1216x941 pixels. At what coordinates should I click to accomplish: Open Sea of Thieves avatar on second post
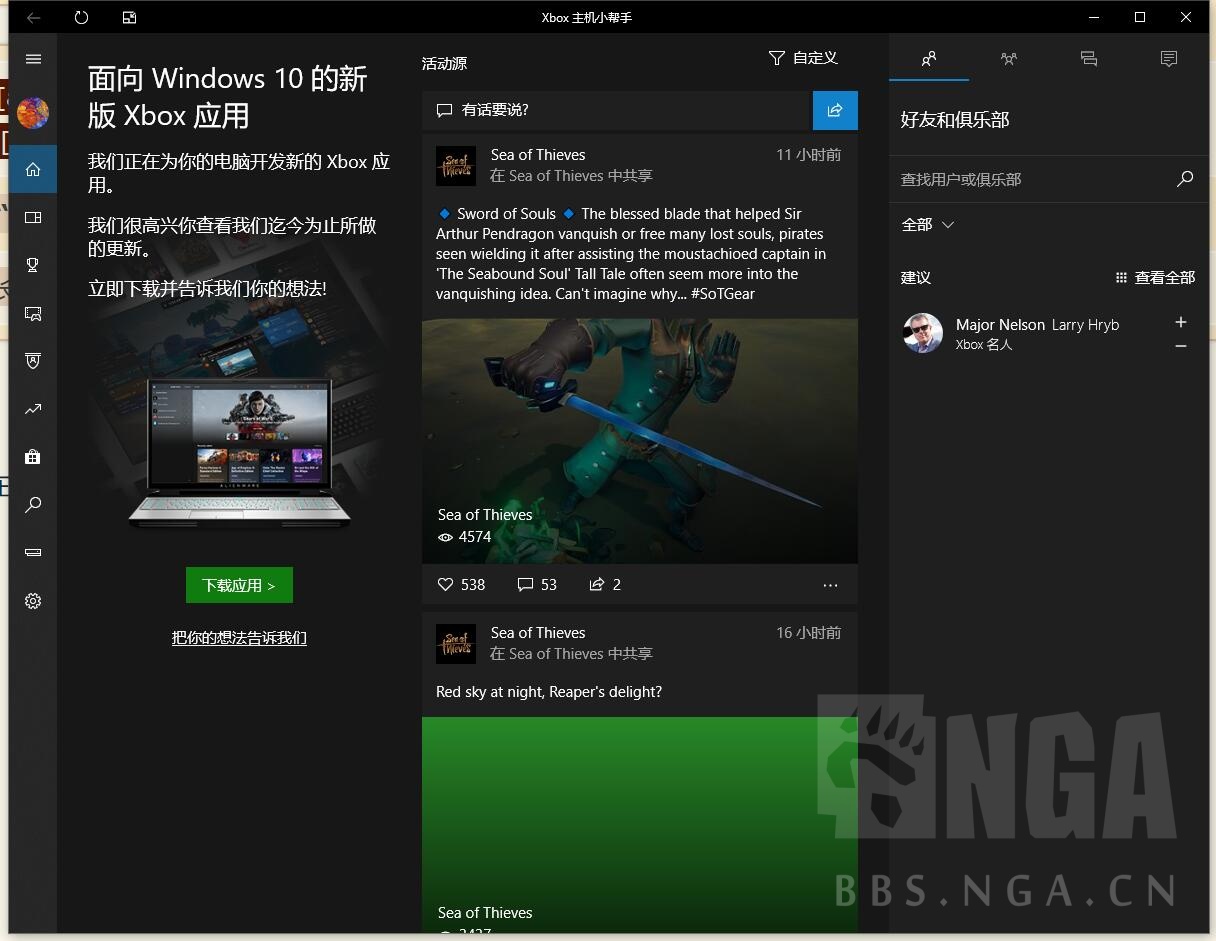pos(456,643)
